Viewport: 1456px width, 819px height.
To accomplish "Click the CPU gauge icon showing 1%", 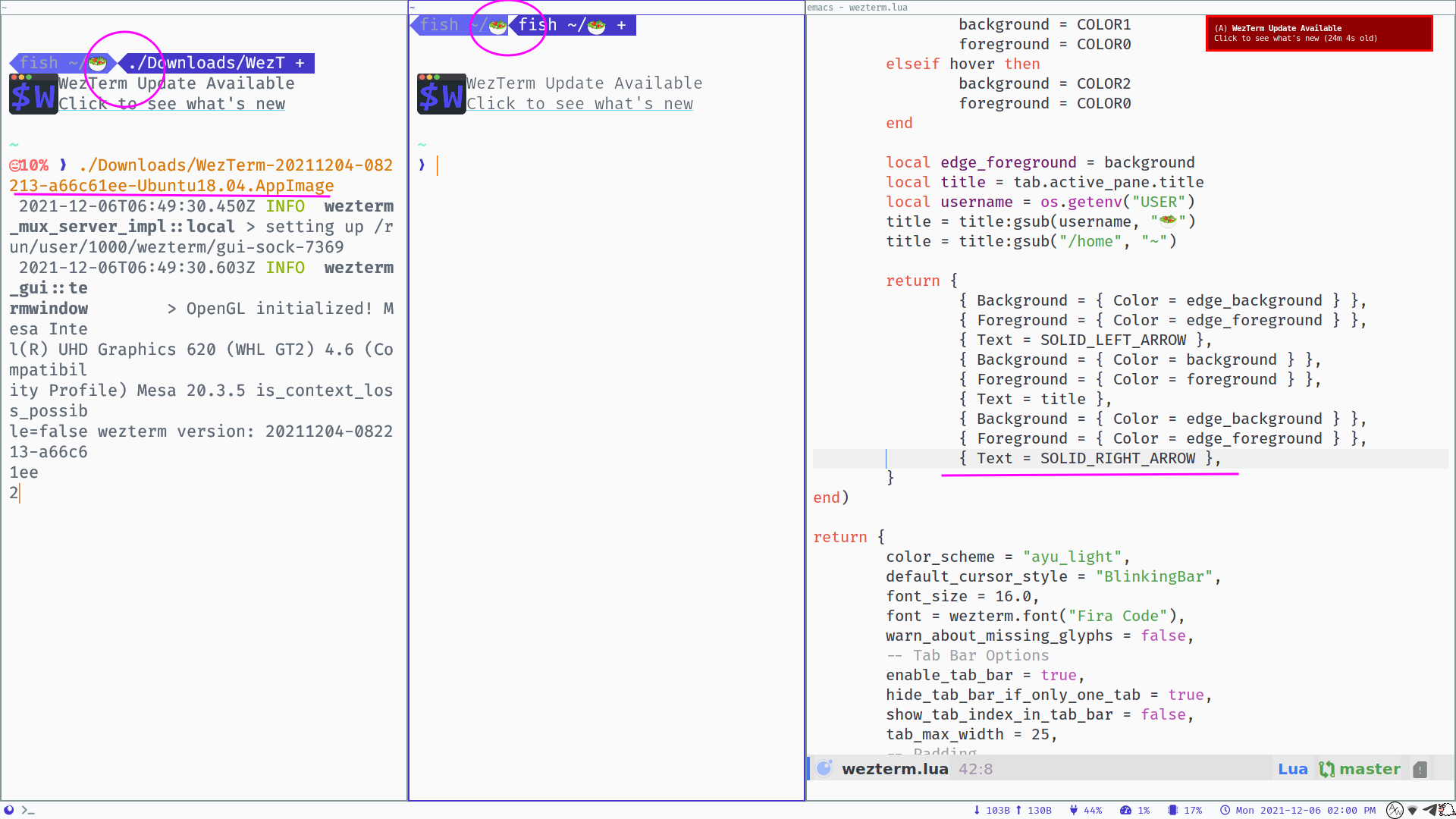I will (1125, 810).
